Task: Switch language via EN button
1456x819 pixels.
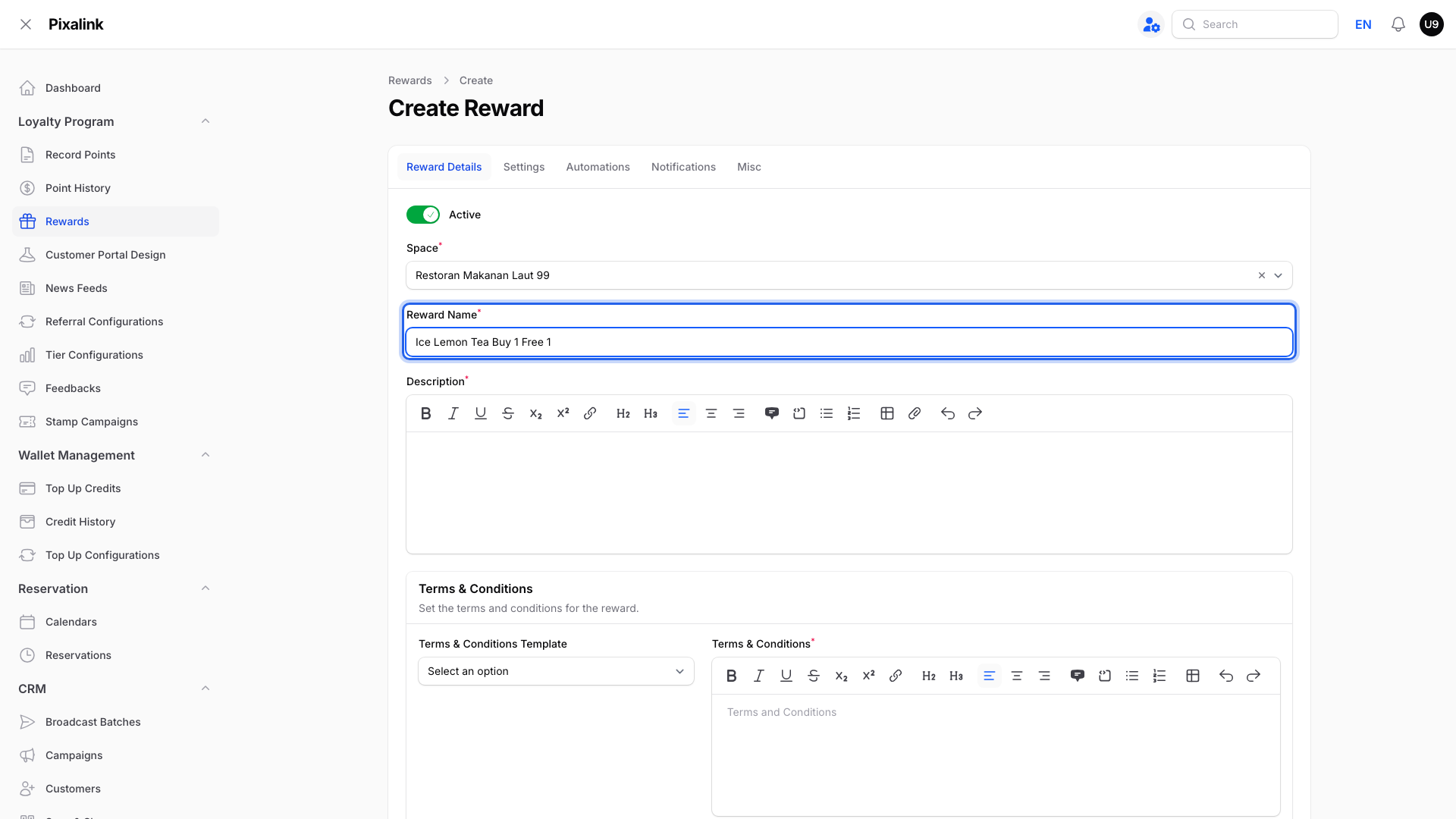Action: coord(1363,24)
